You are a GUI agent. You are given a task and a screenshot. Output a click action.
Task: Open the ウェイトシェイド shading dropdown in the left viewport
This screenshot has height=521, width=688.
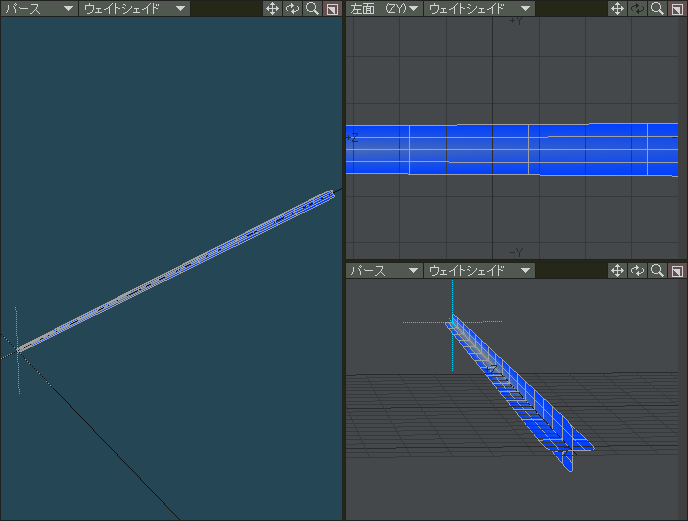134,8
